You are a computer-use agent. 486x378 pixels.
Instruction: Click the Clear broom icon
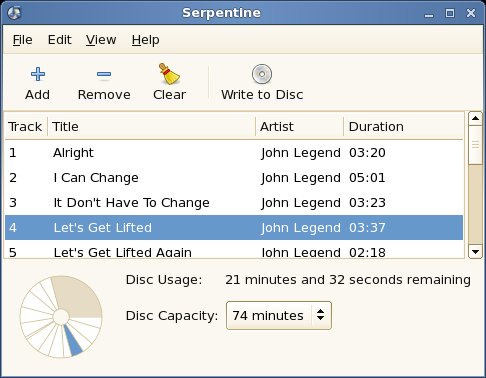click(x=169, y=74)
